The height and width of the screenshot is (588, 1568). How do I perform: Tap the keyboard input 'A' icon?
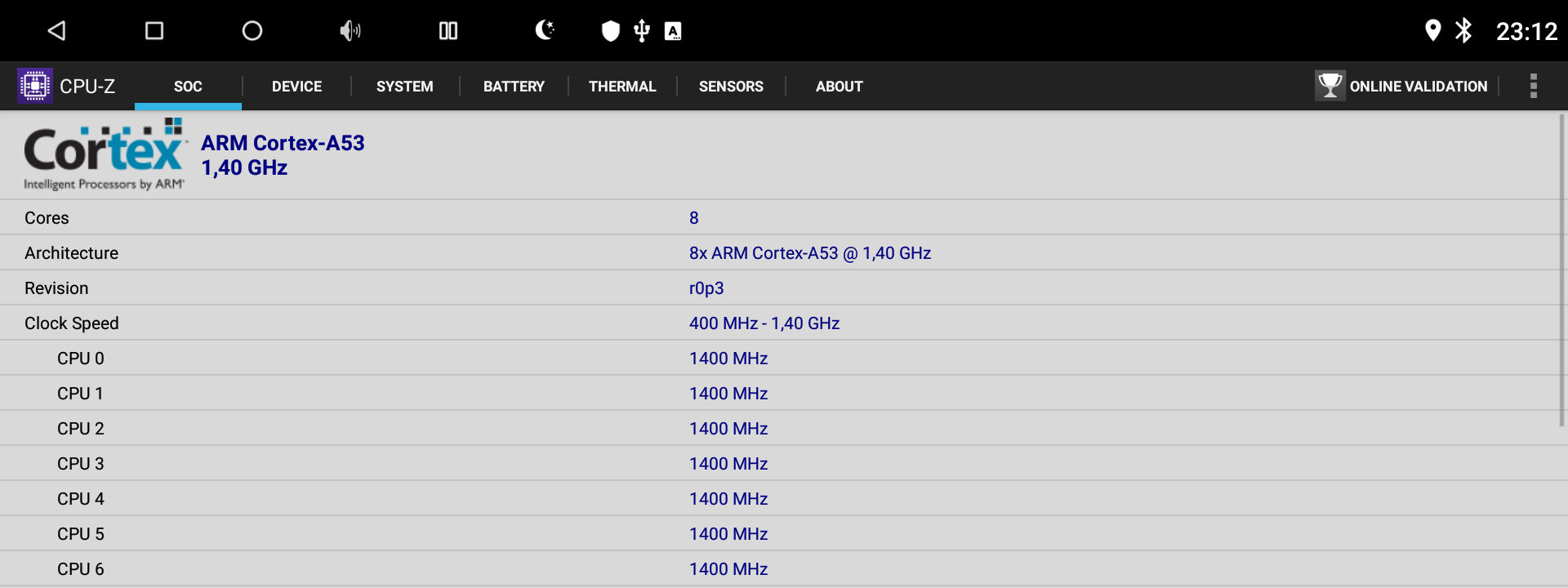673,31
